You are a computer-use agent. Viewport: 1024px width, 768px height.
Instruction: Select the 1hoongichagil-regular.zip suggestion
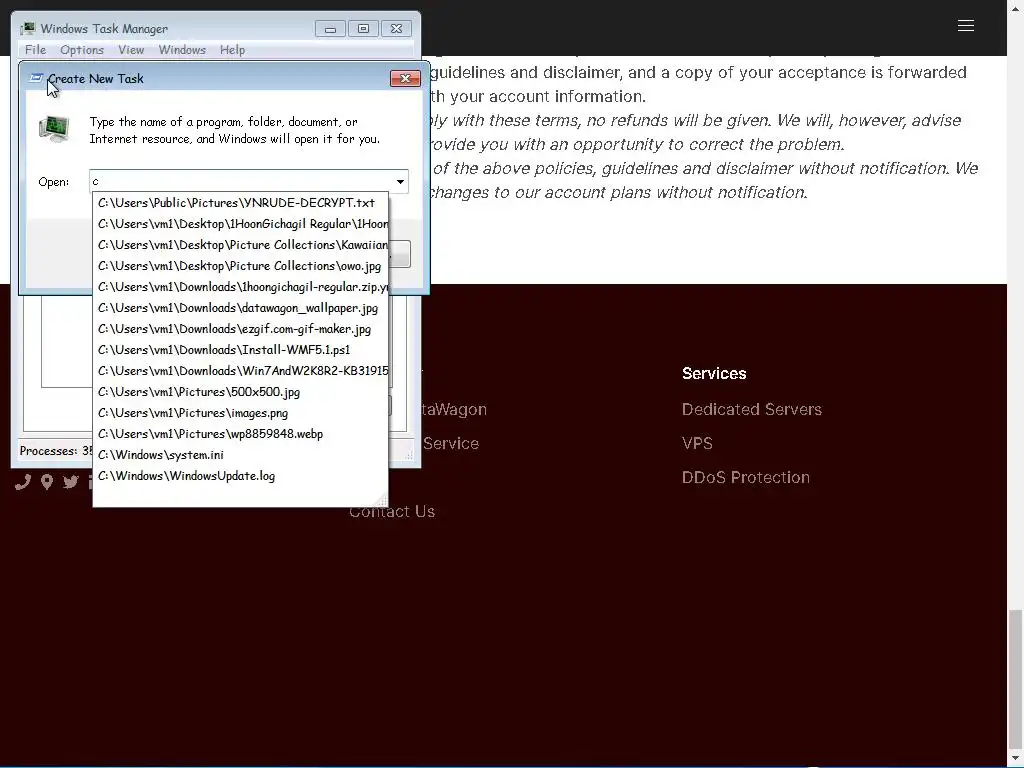(240, 287)
